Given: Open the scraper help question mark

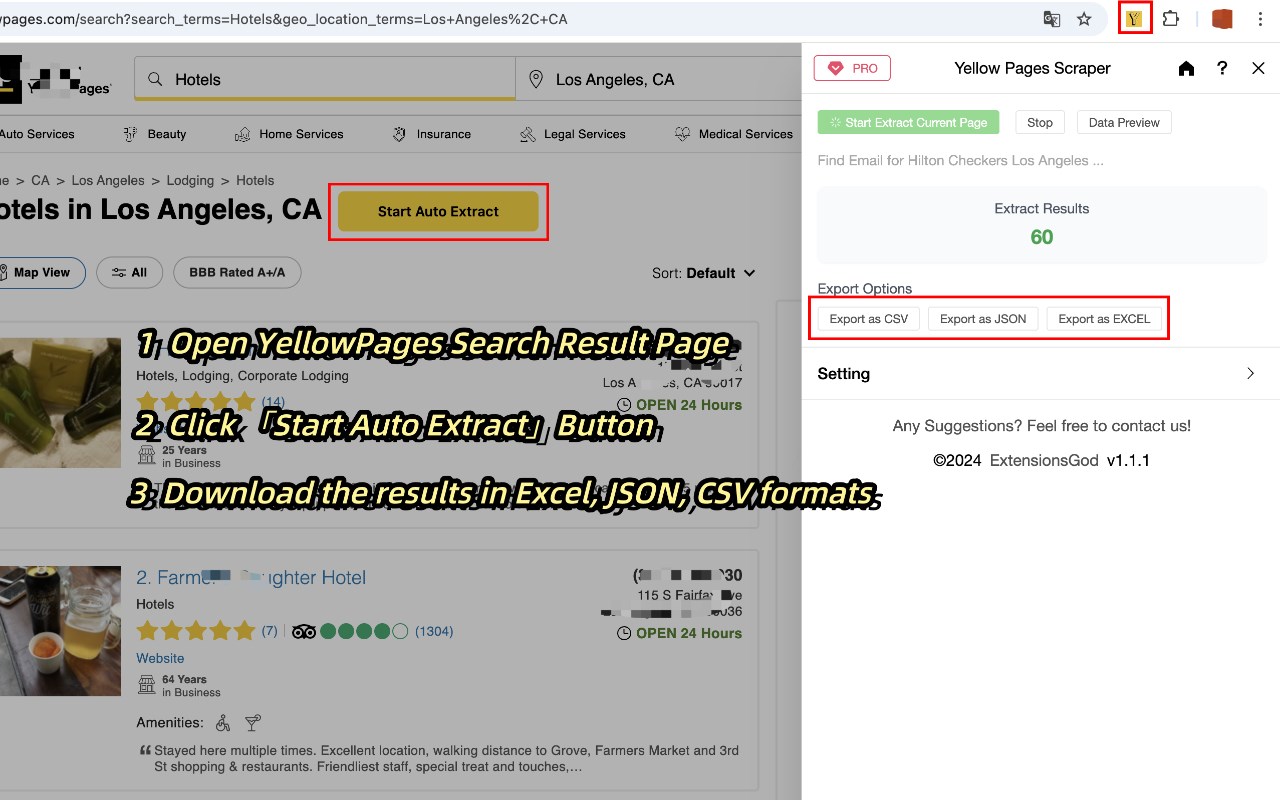Looking at the screenshot, I should 1222,68.
